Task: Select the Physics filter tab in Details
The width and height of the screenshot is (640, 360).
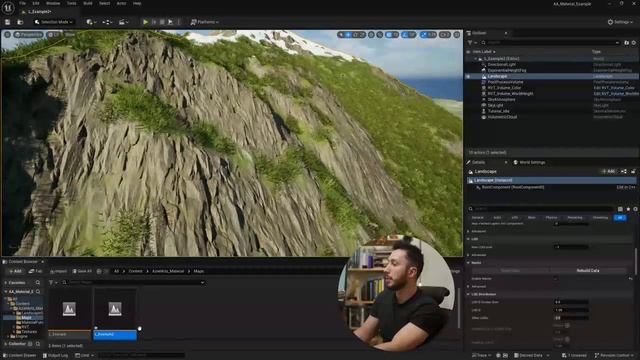Action: coord(551,218)
